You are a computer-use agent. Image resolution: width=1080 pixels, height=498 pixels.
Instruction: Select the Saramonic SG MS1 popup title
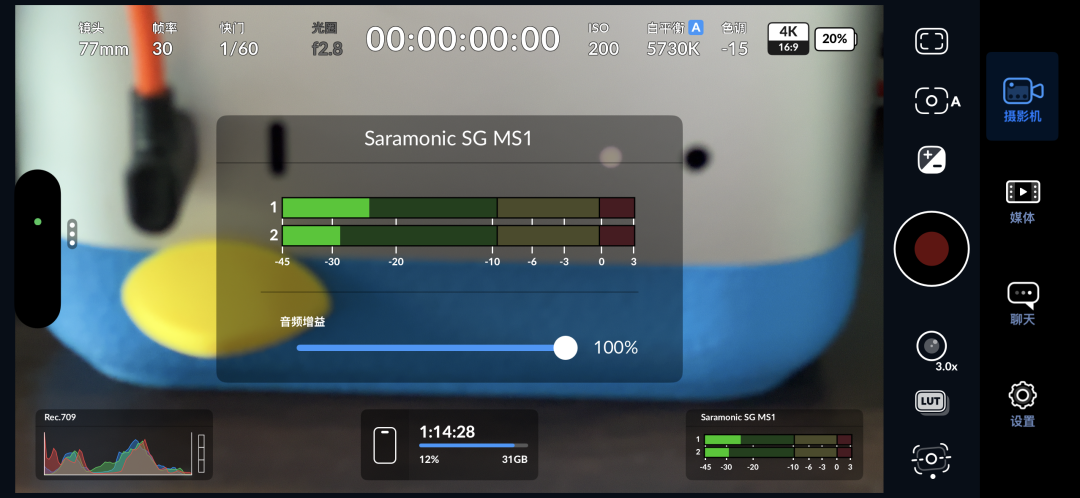[x=448, y=138]
